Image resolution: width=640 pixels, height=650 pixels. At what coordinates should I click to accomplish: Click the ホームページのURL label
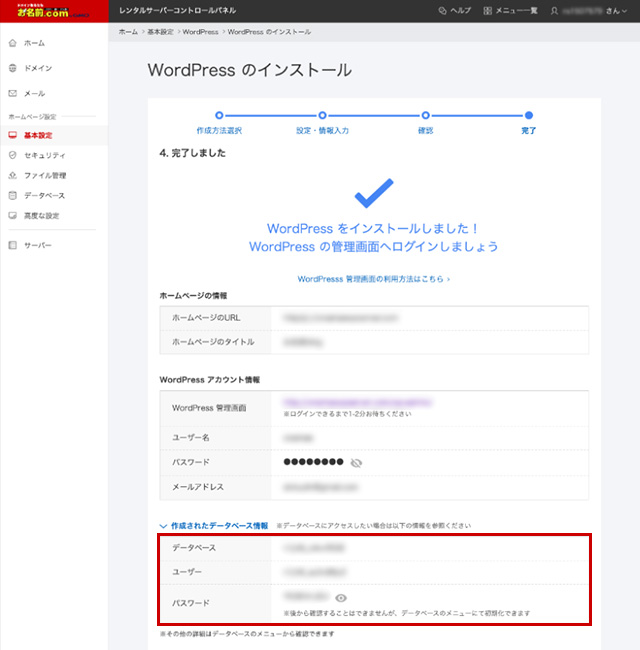206,318
